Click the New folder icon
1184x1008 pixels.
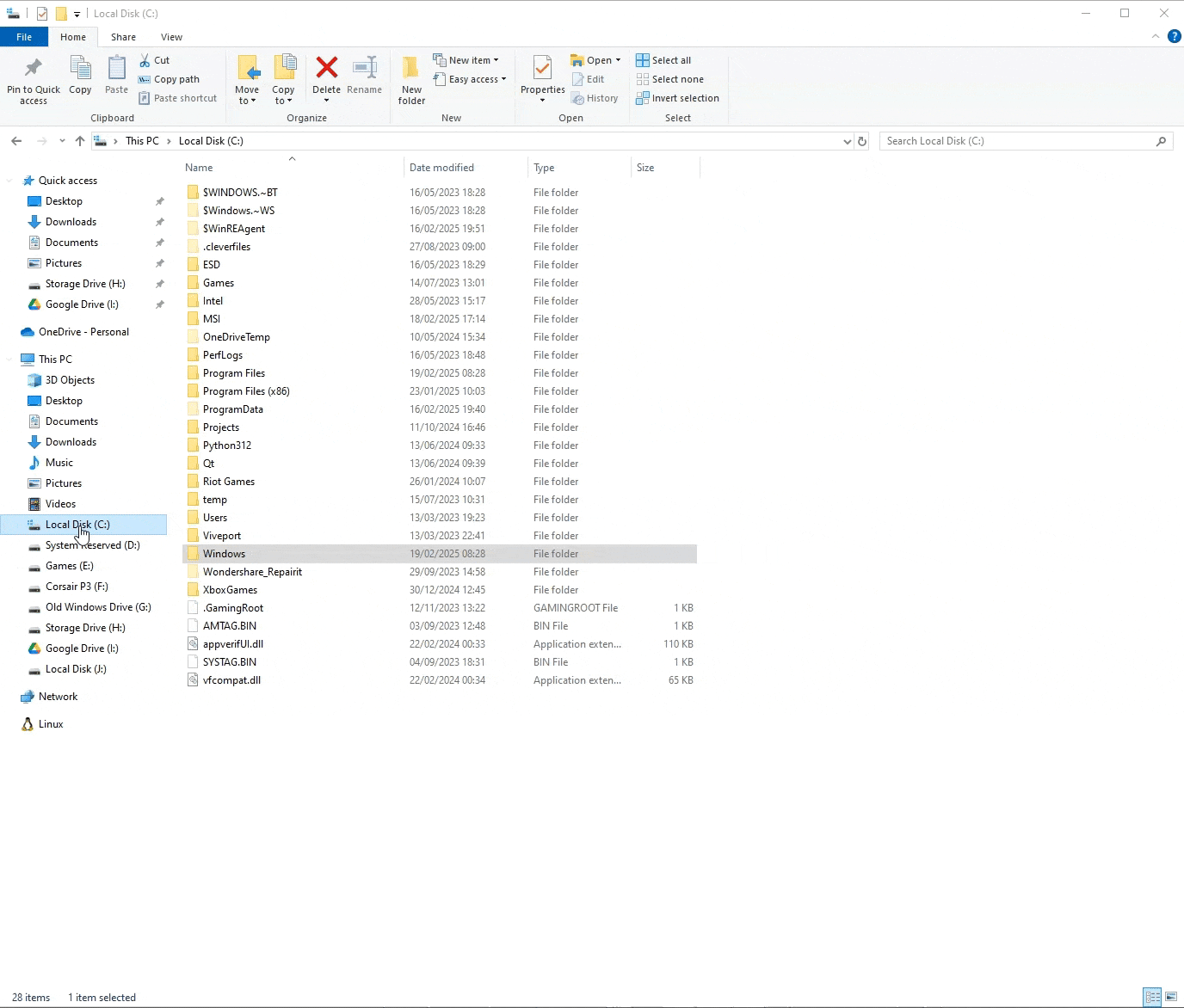[x=411, y=69]
